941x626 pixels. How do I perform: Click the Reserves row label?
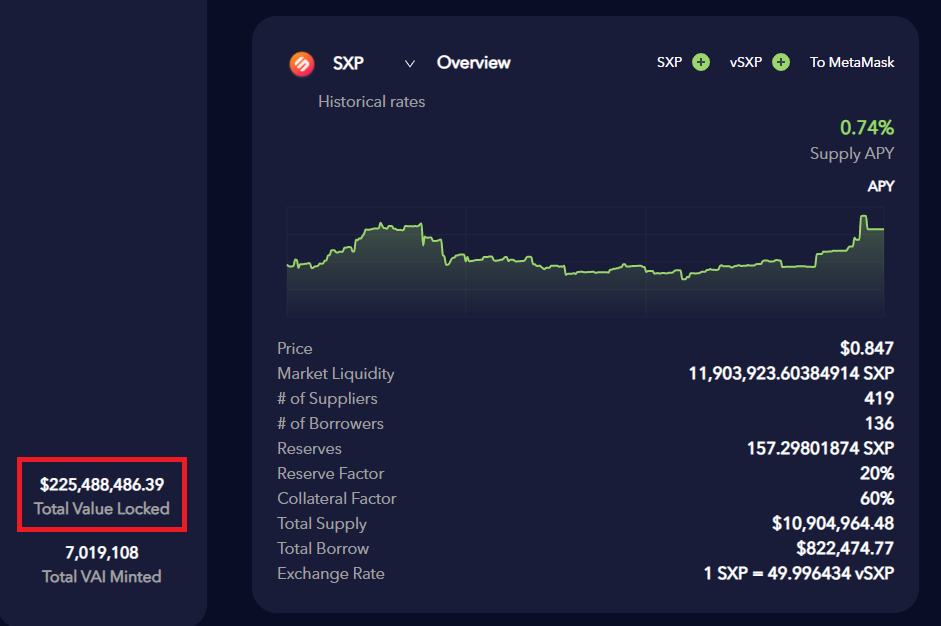pos(309,448)
